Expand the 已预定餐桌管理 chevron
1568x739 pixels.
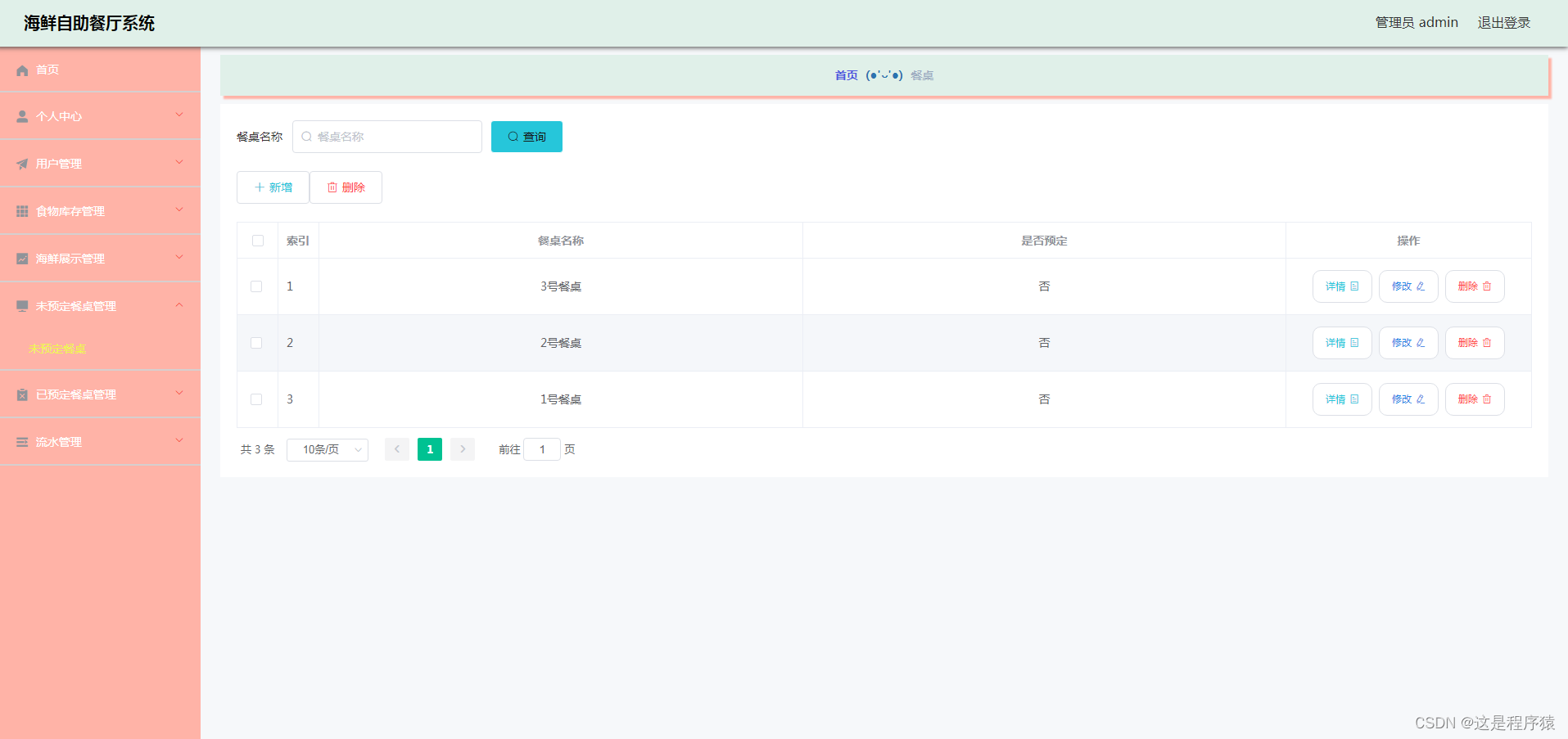point(179,394)
